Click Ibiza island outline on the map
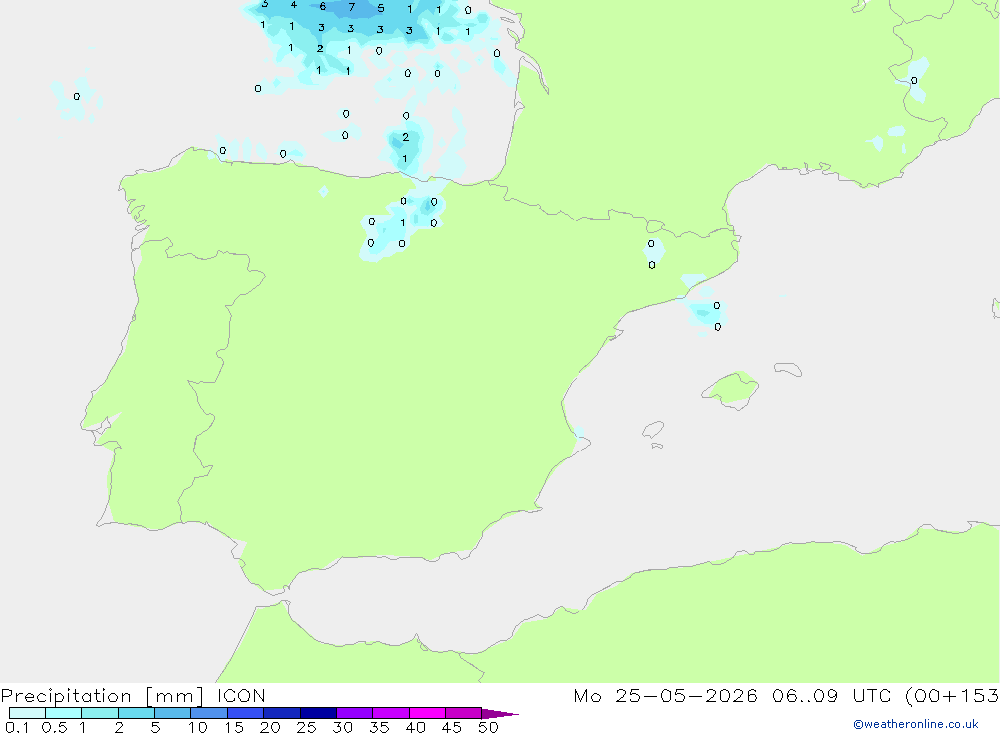 click(653, 429)
